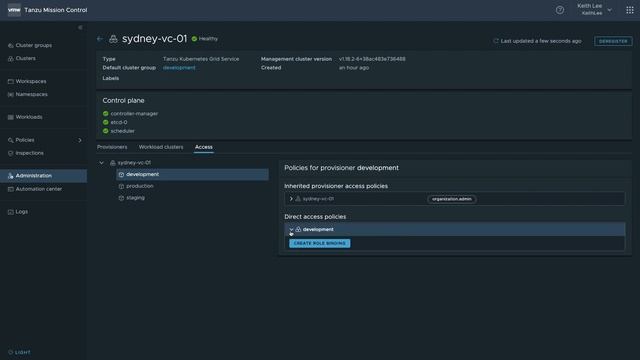640x360 pixels.
Task: Open Automation center in sidebar
Action: (x=39, y=189)
